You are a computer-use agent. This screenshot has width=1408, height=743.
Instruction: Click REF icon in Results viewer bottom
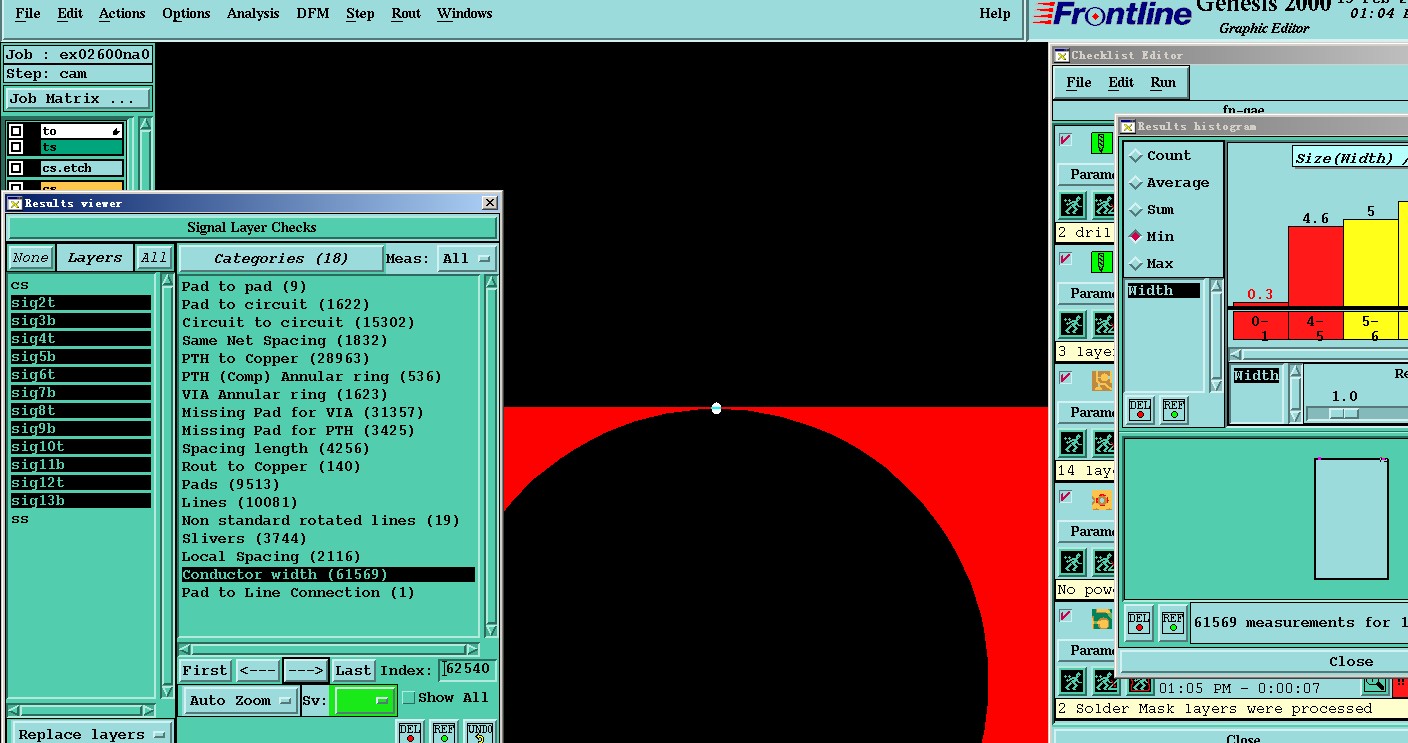click(444, 732)
